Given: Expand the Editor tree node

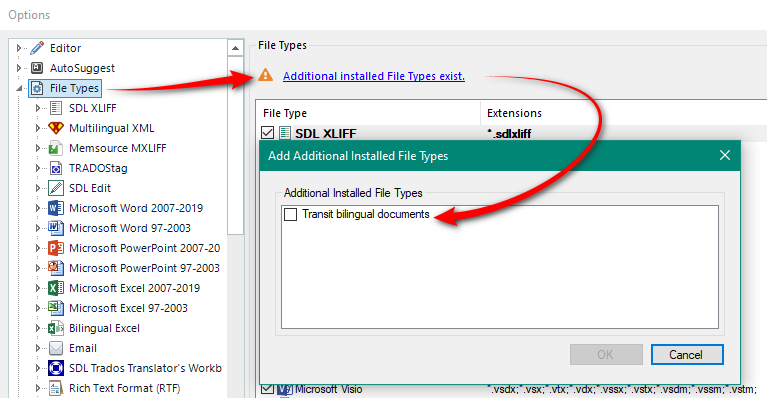Looking at the screenshot, I should (19, 48).
